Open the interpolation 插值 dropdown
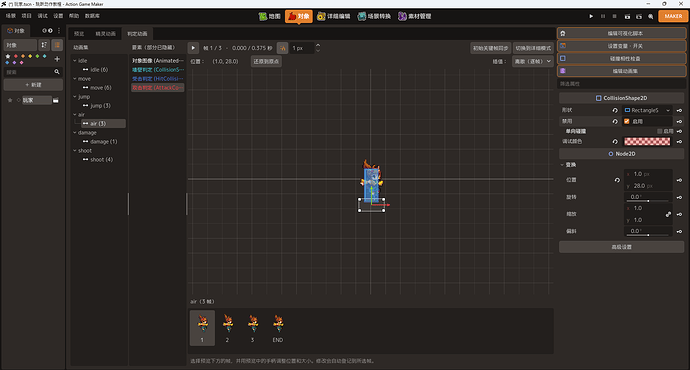The image size is (690, 370). [532, 61]
